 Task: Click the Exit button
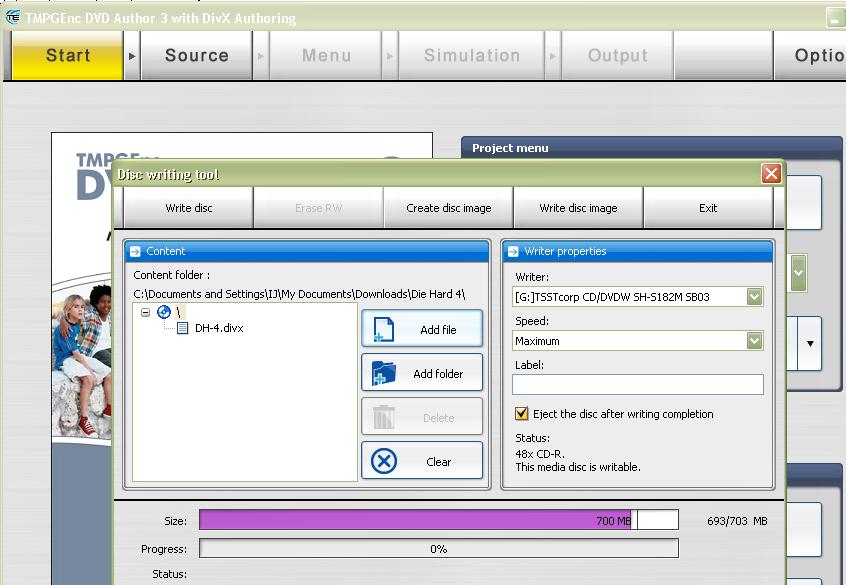click(x=708, y=208)
